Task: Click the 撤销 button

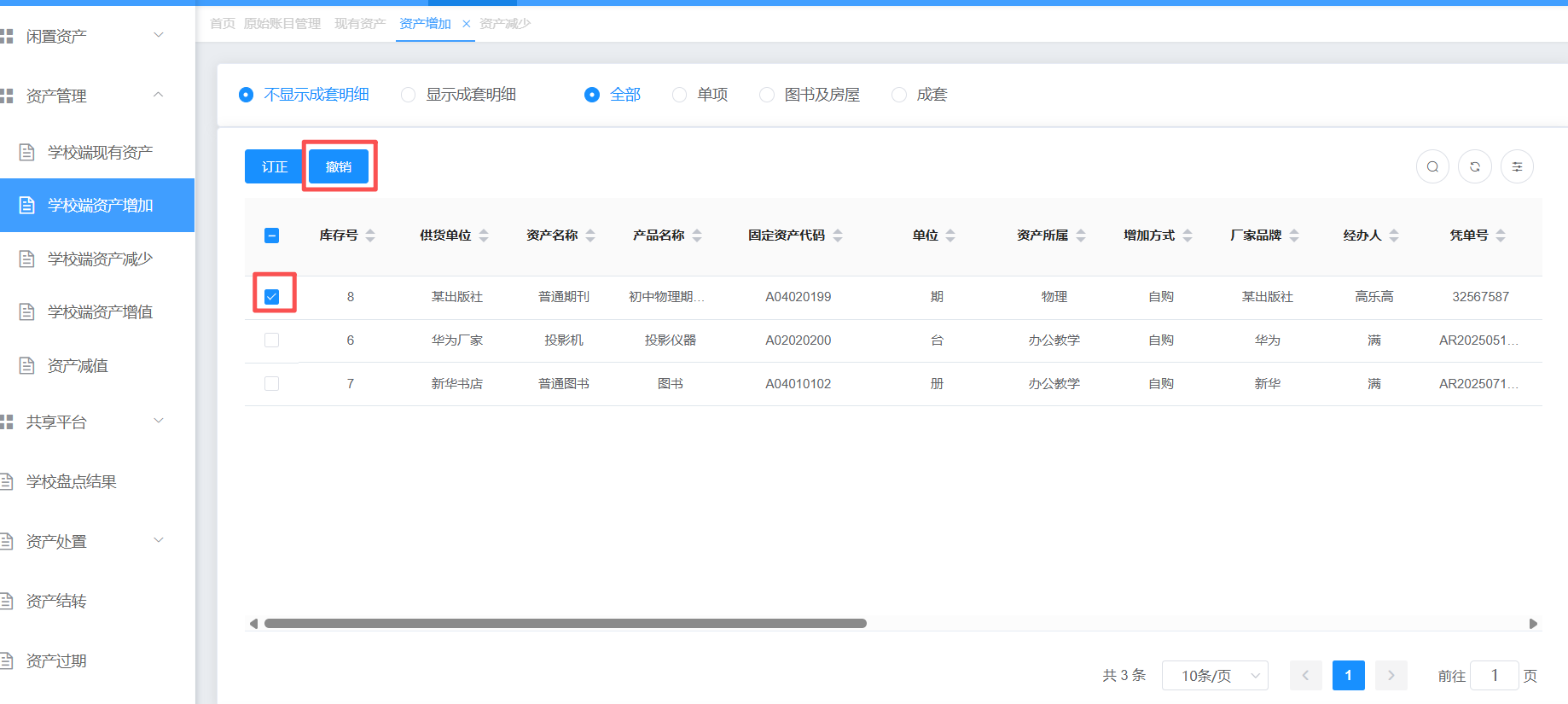Action: pos(339,166)
